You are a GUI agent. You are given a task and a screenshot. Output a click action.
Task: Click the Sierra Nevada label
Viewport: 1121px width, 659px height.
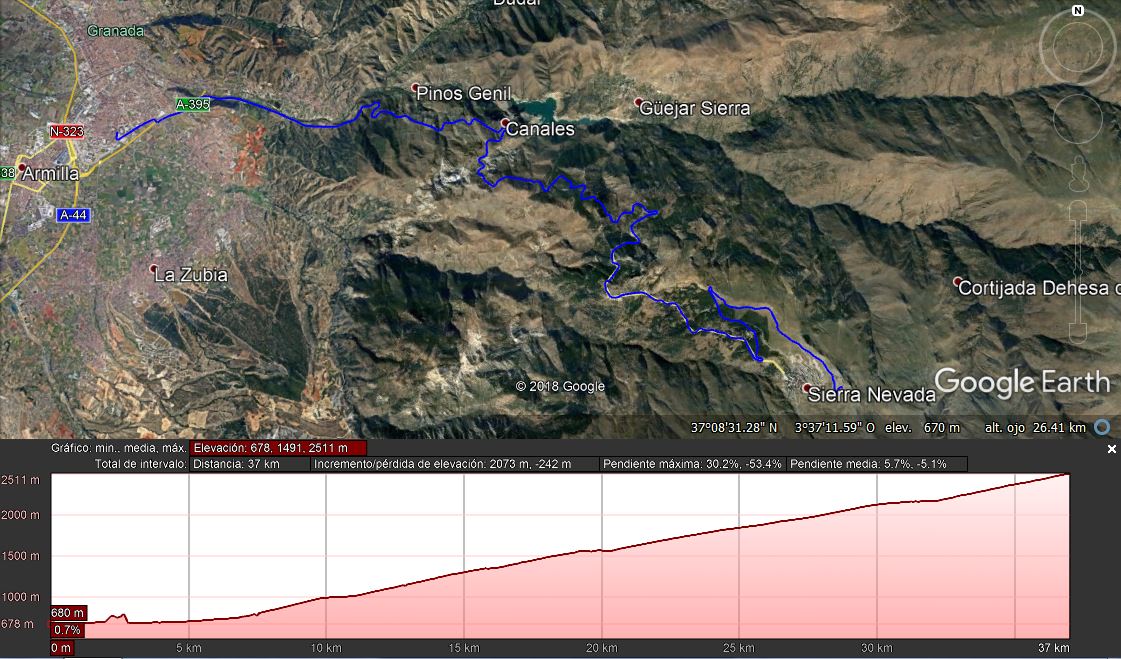coord(872,395)
